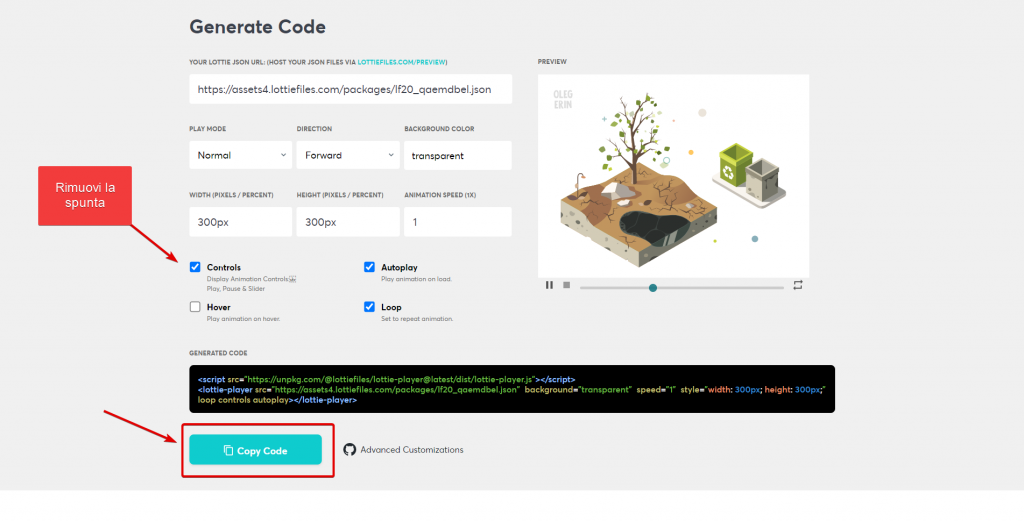Untick the Loop checkbox
The height and width of the screenshot is (521, 1024).
(x=369, y=307)
